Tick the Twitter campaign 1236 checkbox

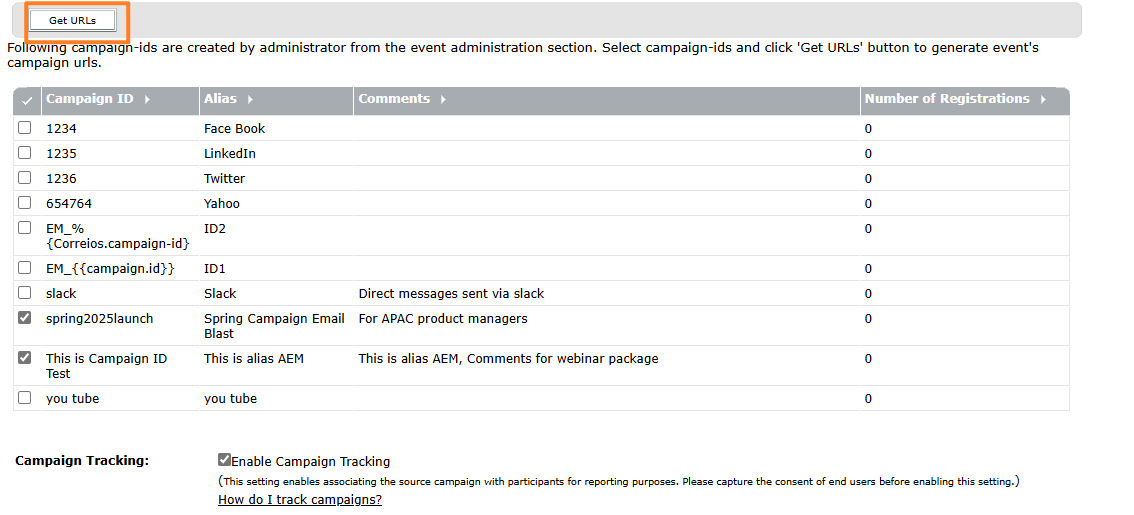[25, 178]
